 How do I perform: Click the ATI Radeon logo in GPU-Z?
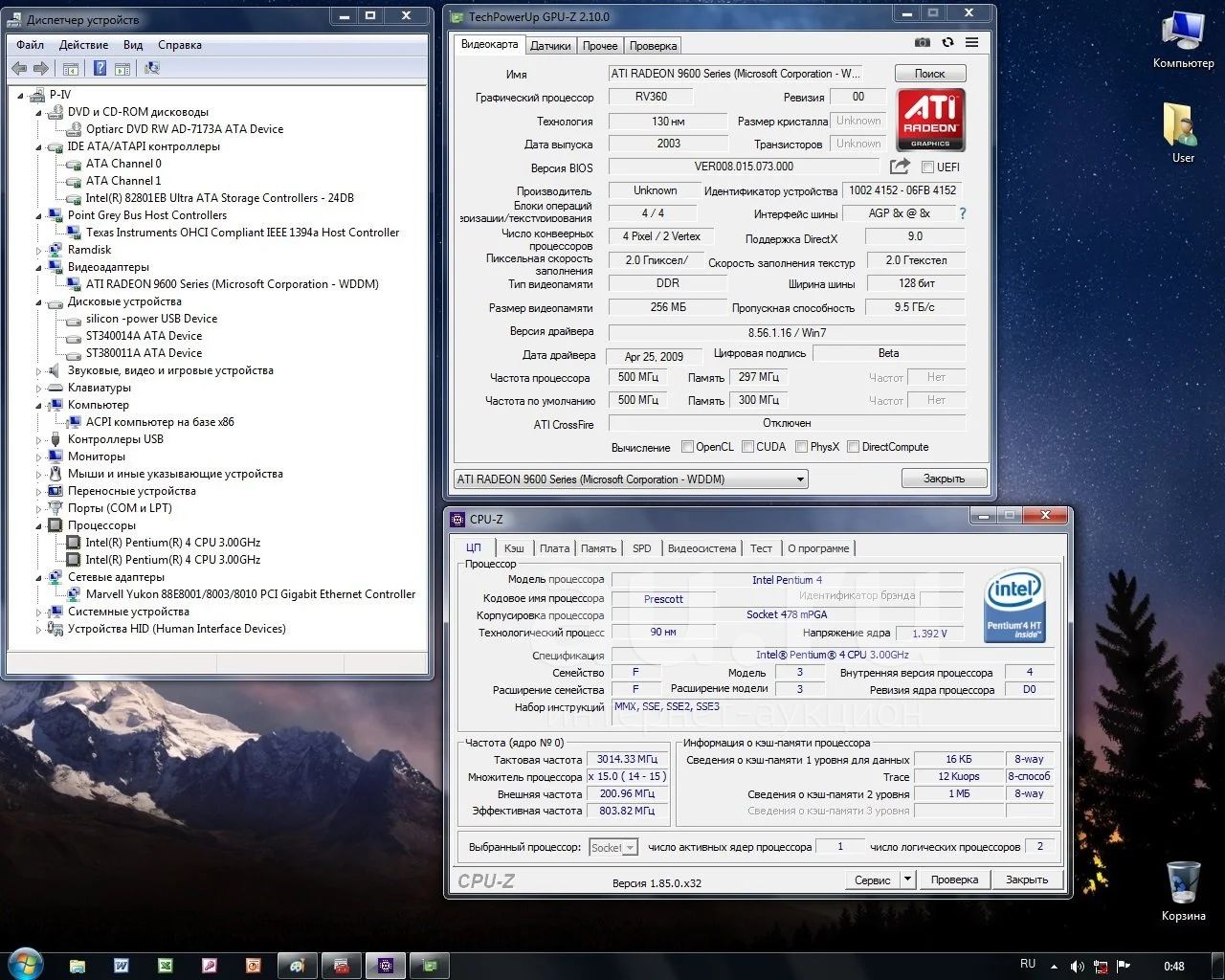[930, 119]
